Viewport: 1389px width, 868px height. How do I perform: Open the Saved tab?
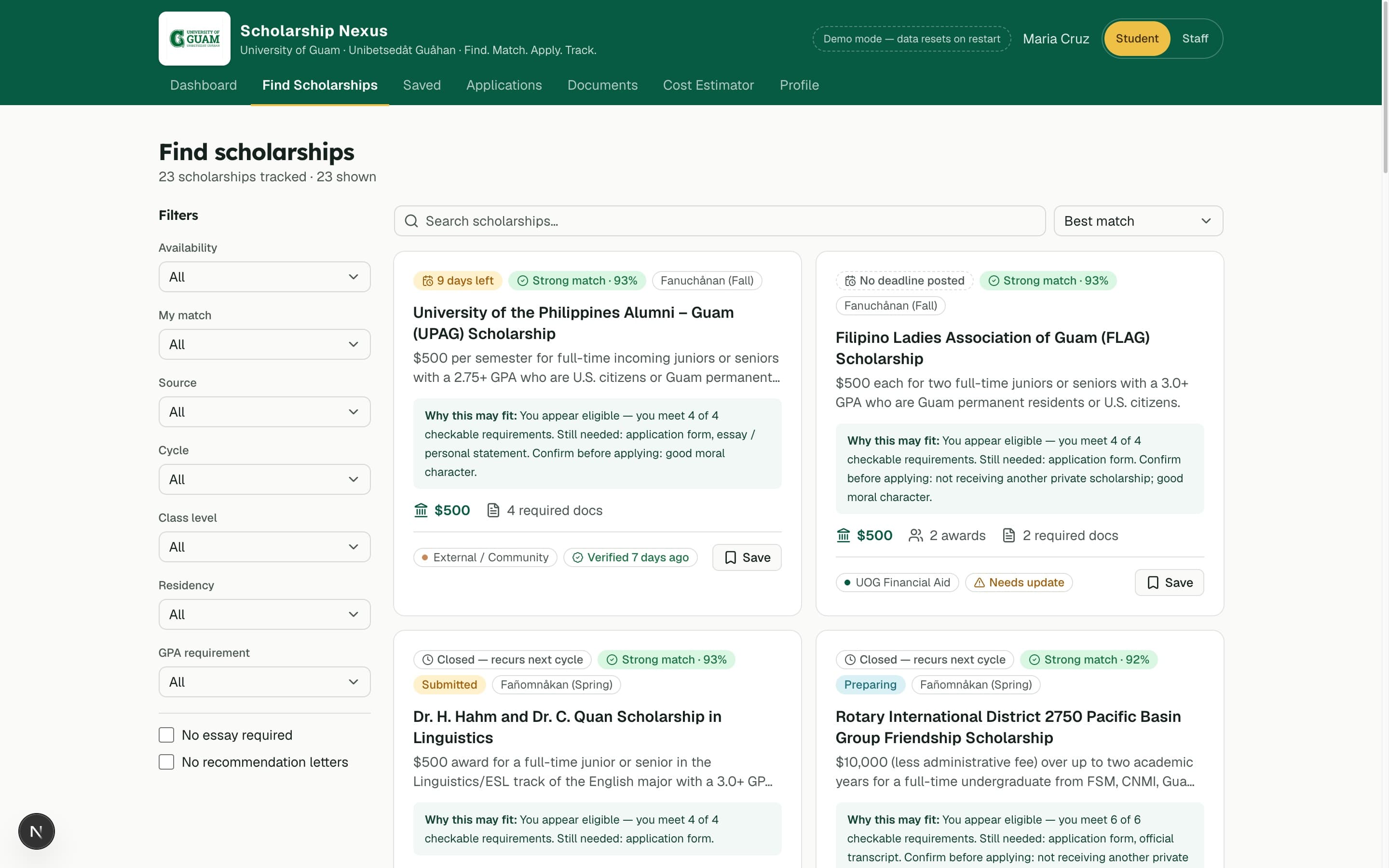(422, 85)
